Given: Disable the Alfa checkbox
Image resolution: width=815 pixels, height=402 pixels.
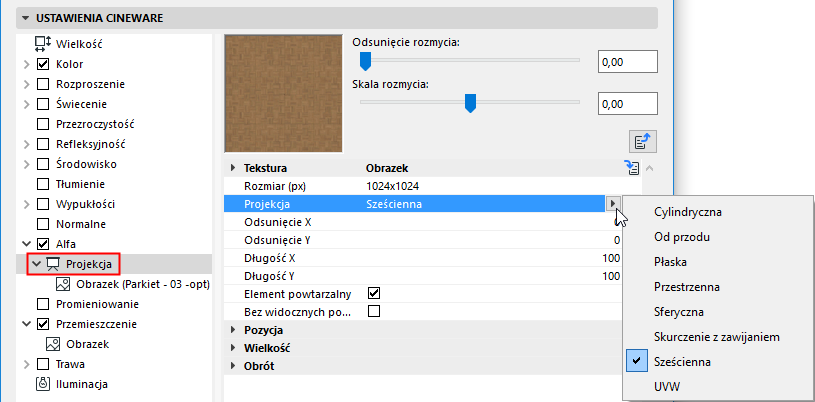Looking at the screenshot, I should 43,244.
